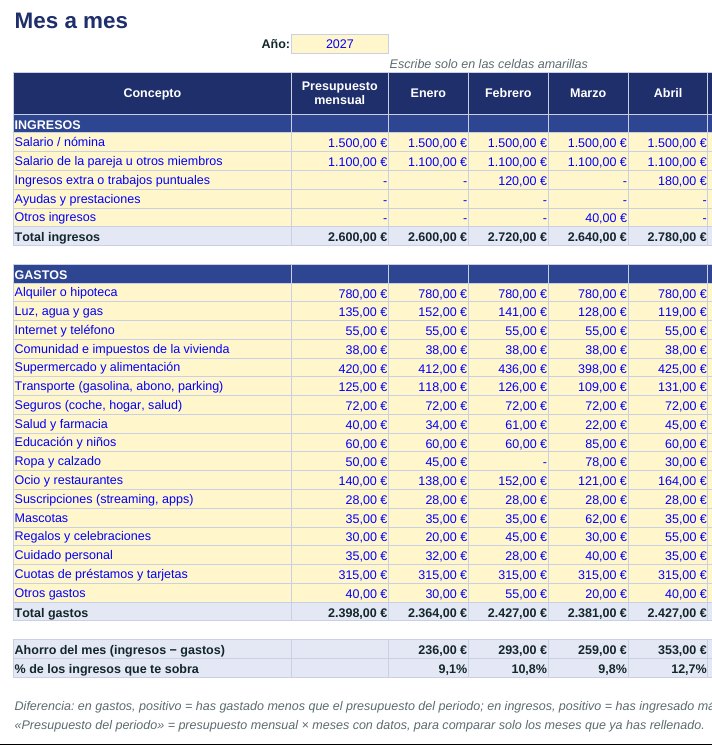This screenshot has width=712, height=745.
Task: Select the Mes a mes title
Action: [71, 21]
